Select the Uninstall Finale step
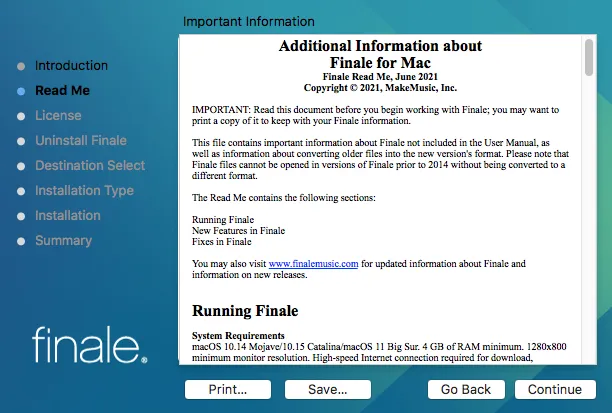 coord(81,141)
